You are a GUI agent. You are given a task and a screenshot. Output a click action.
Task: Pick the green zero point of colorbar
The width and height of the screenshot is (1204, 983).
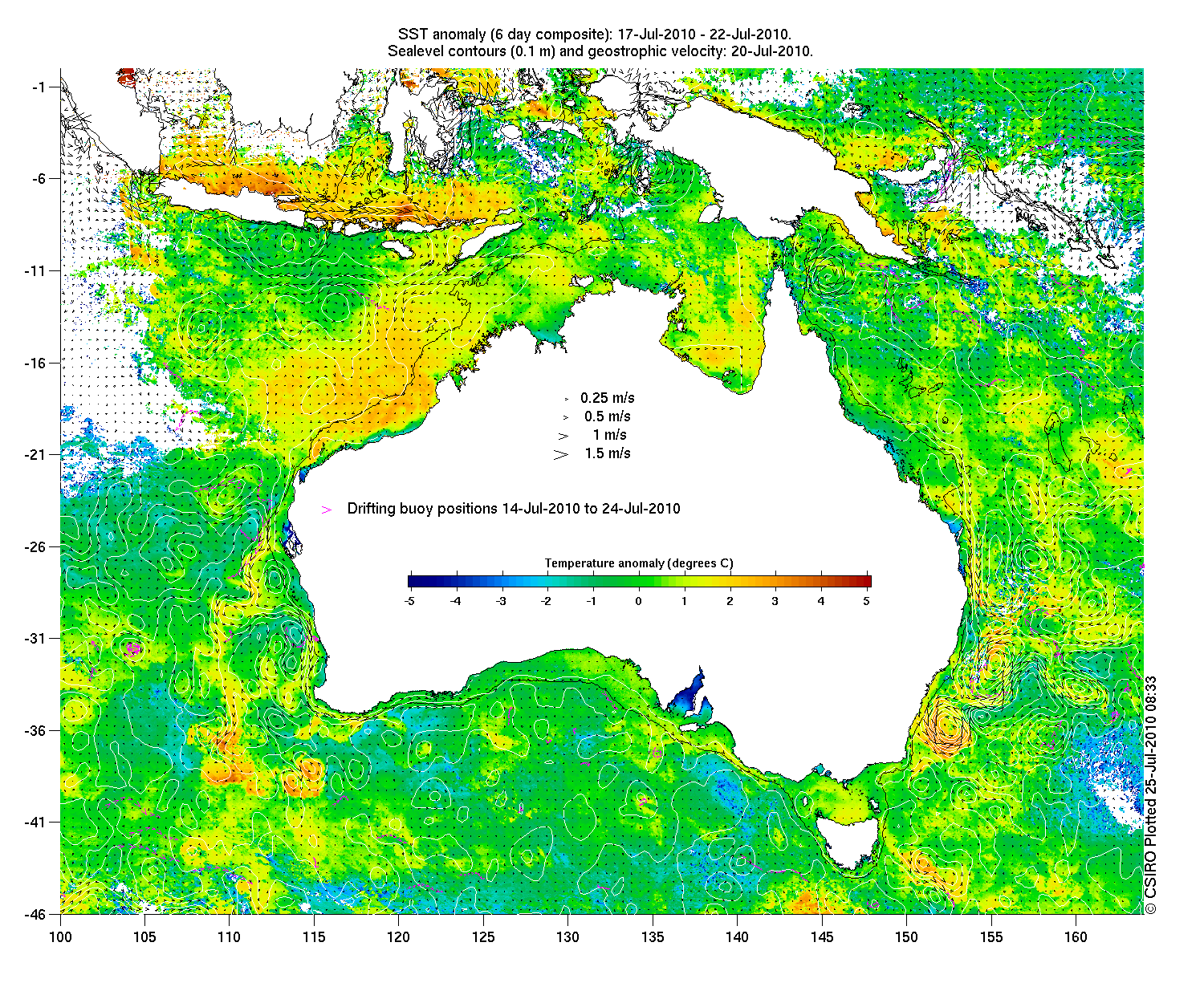(x=639, y=582)
